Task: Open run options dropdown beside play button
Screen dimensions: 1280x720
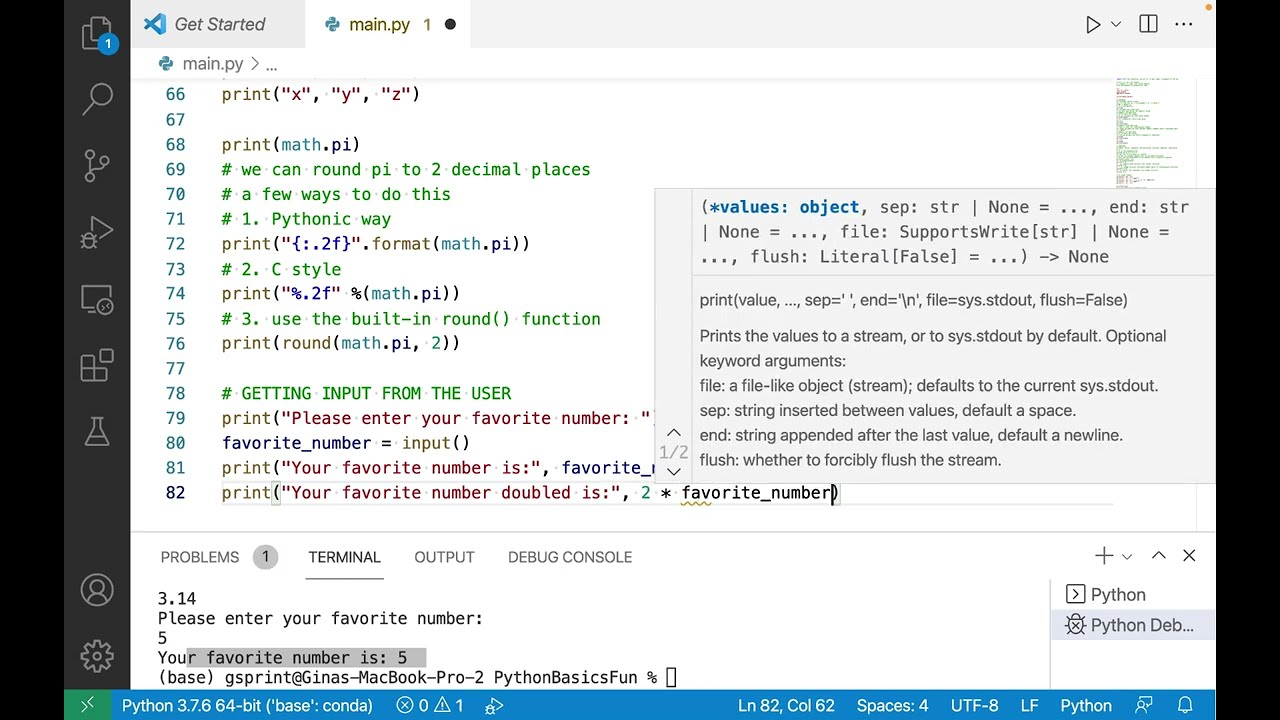Action: click(x=1116, y=25)
